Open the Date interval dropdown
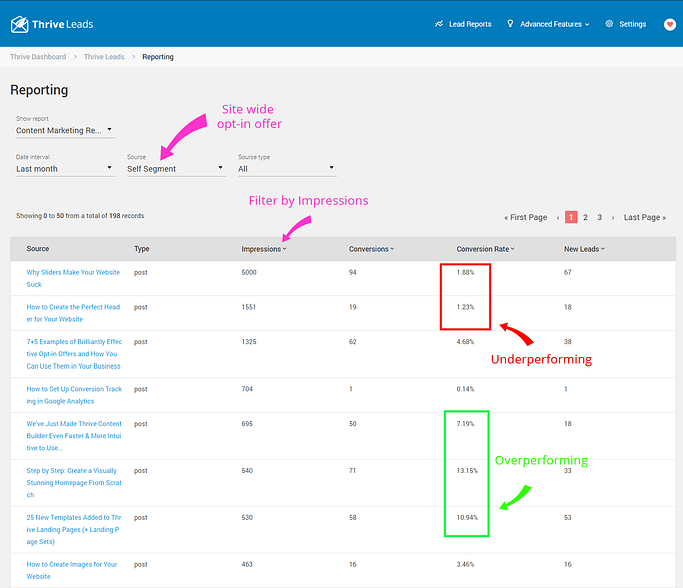 point(65,169)
